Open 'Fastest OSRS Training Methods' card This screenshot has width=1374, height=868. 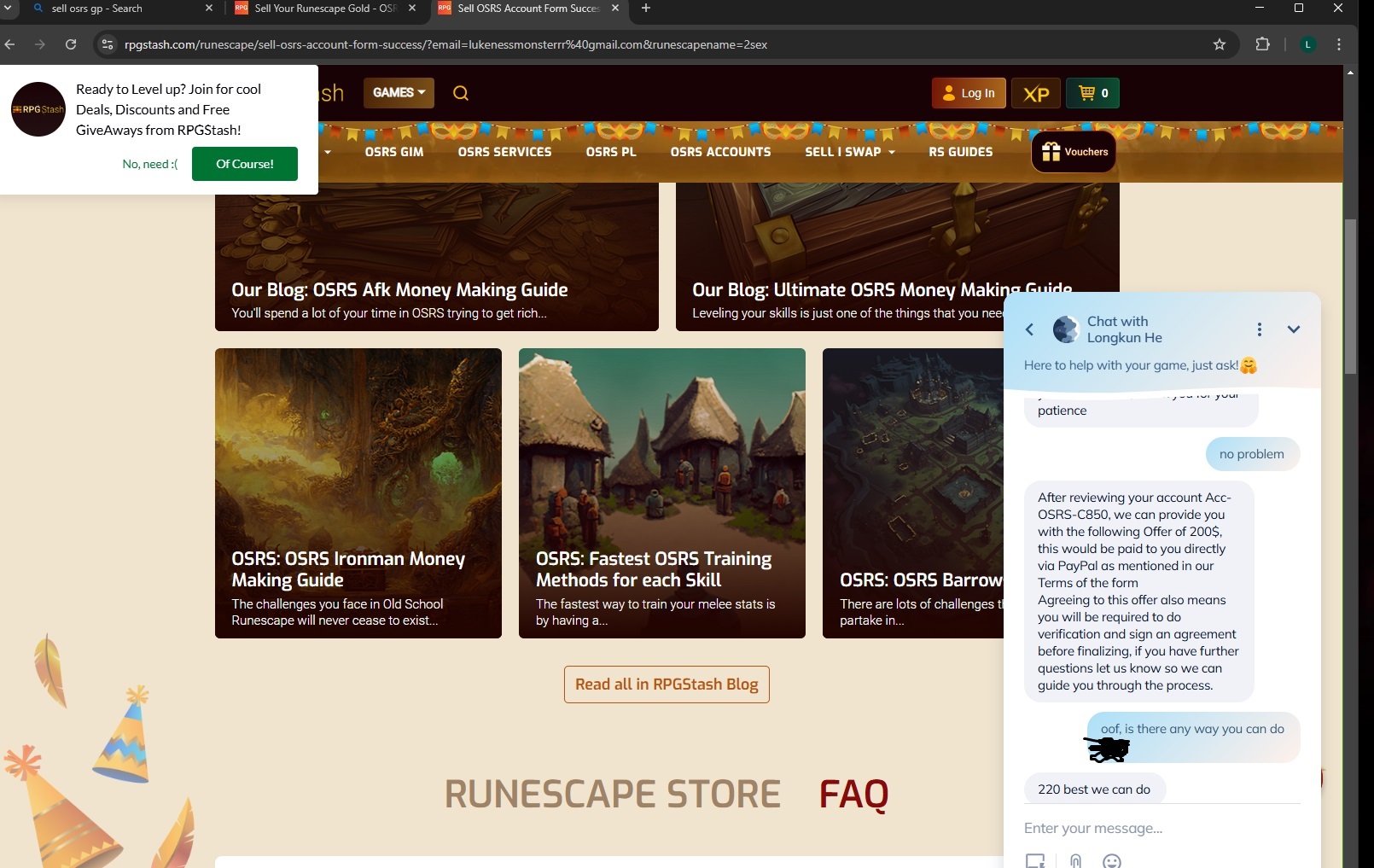[662, 493]
